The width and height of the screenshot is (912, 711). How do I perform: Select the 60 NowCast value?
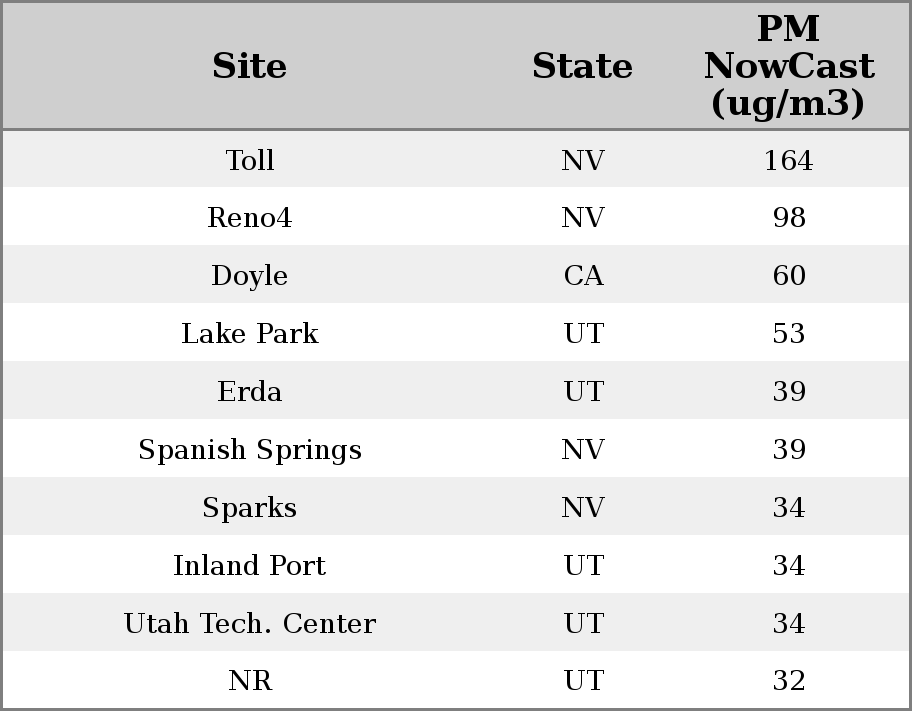point(788,276)
